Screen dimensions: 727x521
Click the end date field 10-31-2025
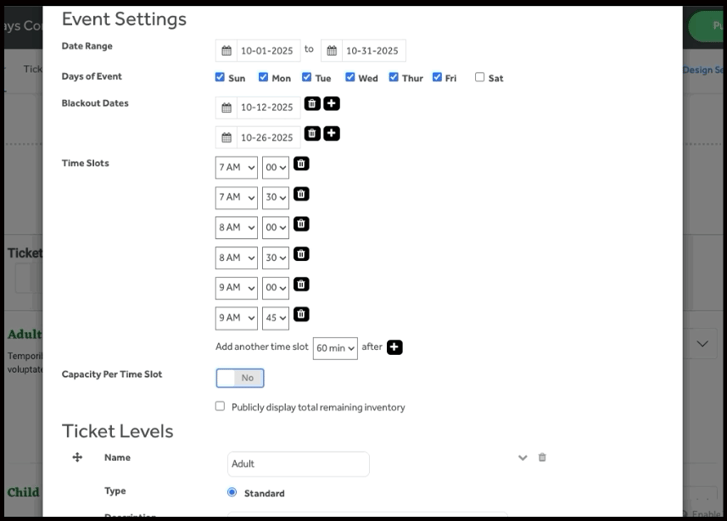[372, 51]
